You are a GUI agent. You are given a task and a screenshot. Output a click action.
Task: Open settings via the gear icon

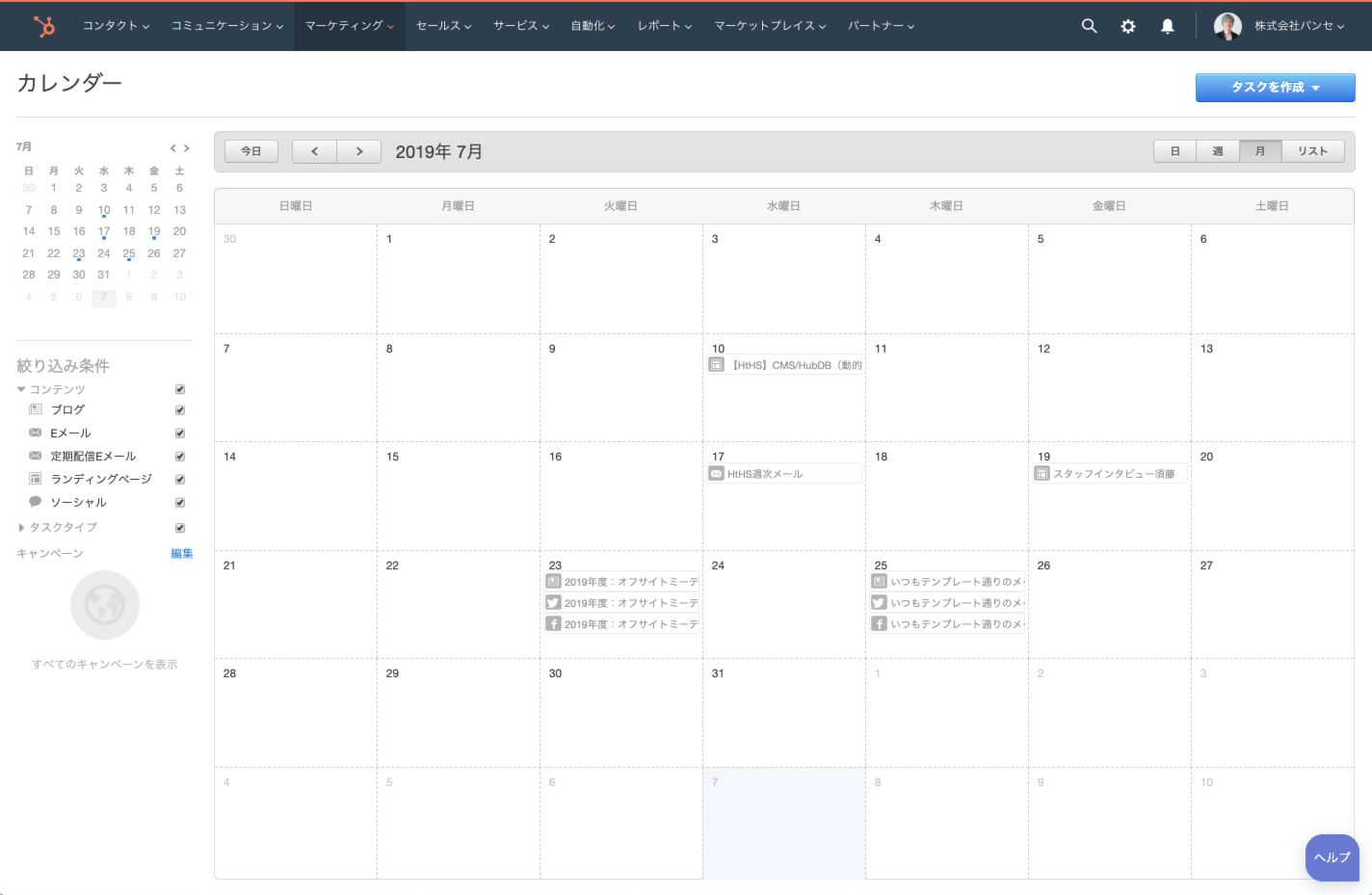pos(1128,26)
